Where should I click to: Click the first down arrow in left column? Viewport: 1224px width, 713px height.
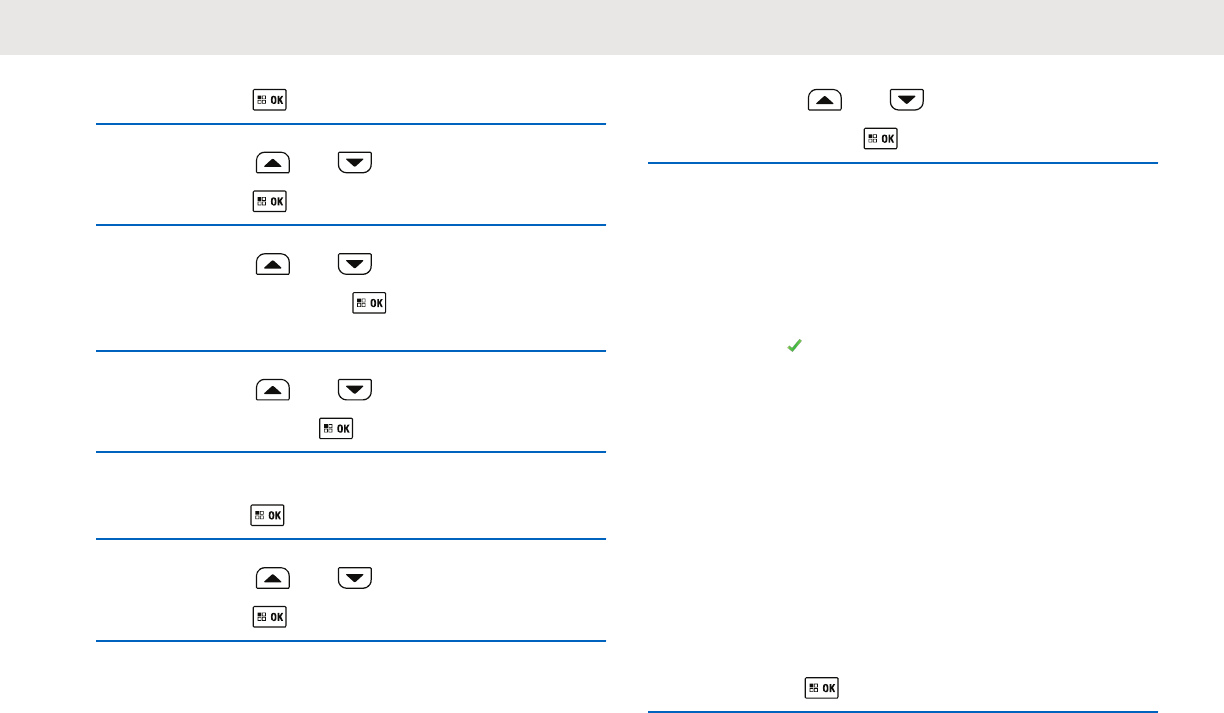click(x=355, y=163)
